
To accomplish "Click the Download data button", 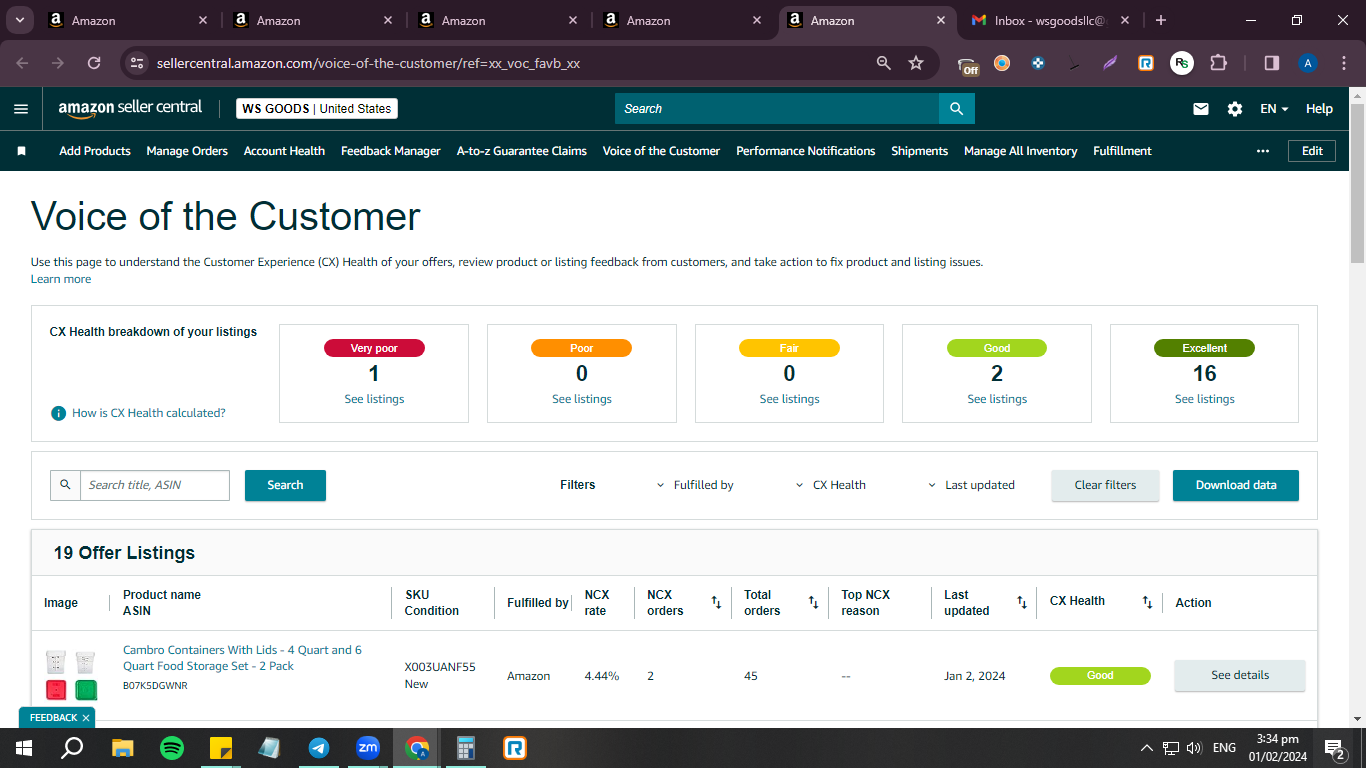I will coord(1236,485).
